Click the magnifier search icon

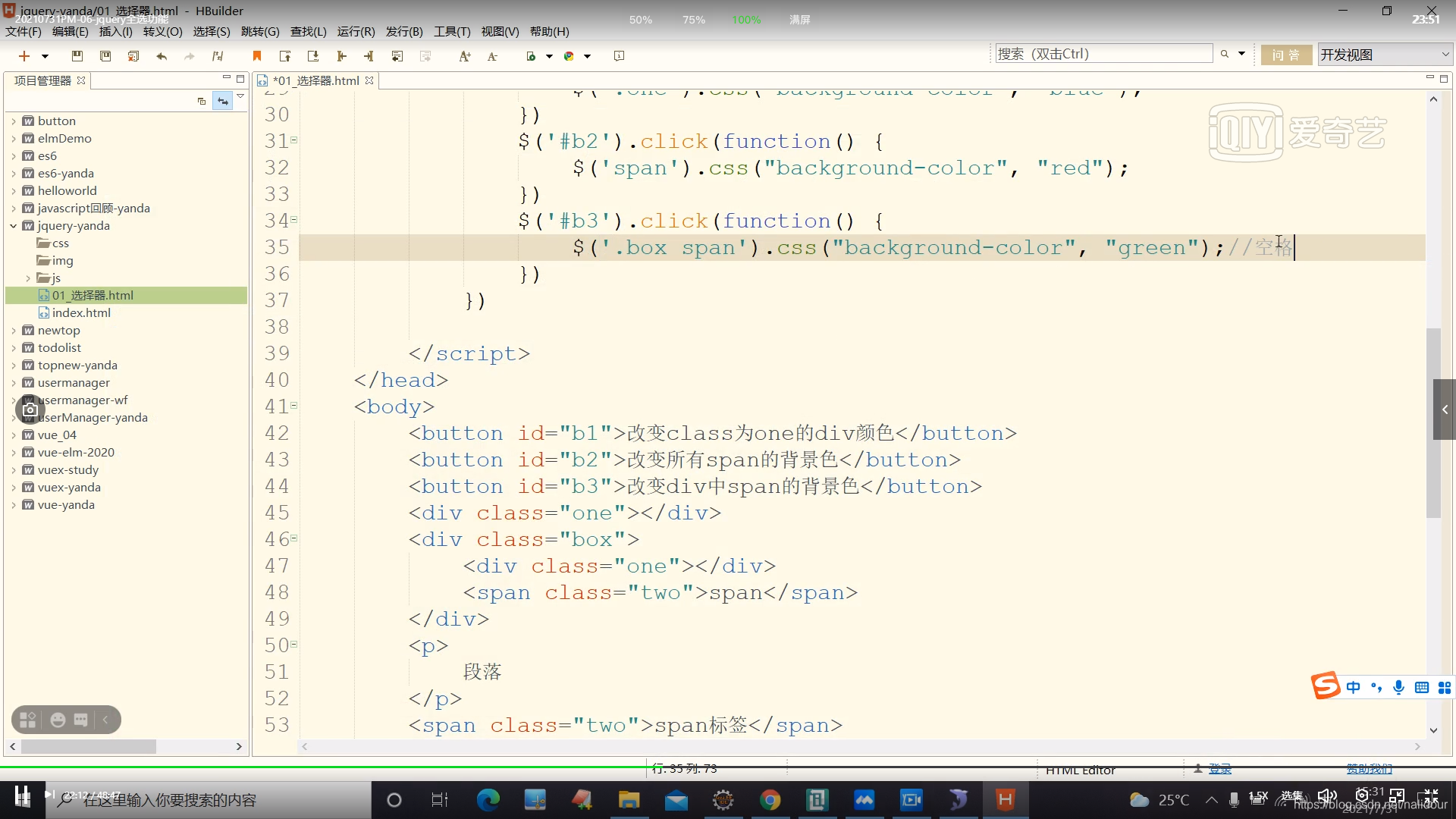[1224, 54]
